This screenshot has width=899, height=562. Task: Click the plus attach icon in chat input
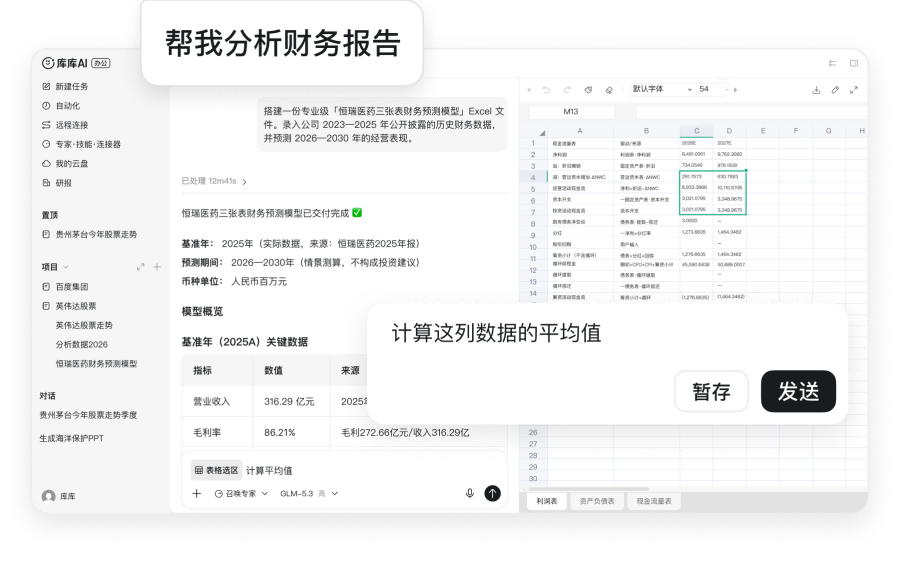(x=197, y=493)
